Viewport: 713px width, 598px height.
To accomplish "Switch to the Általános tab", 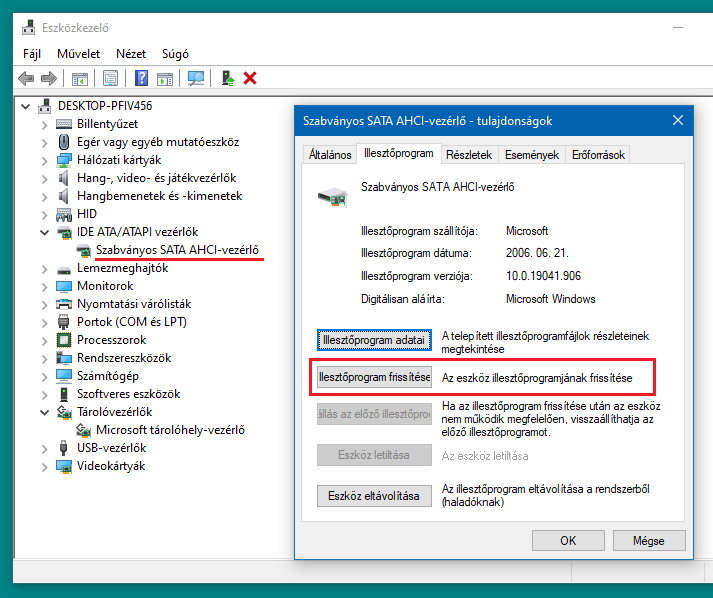I will coord(330,155).
